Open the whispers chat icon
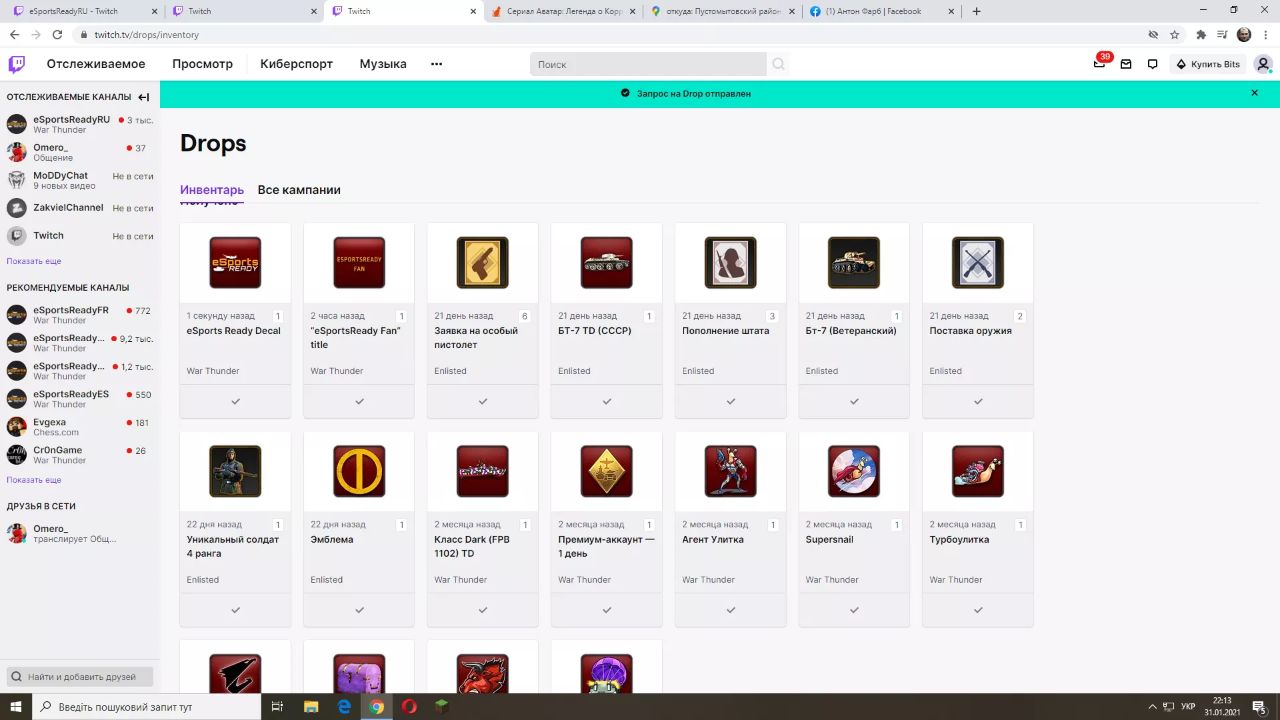The height and width of the screenshot is (720, 1280). (1152, 64)
